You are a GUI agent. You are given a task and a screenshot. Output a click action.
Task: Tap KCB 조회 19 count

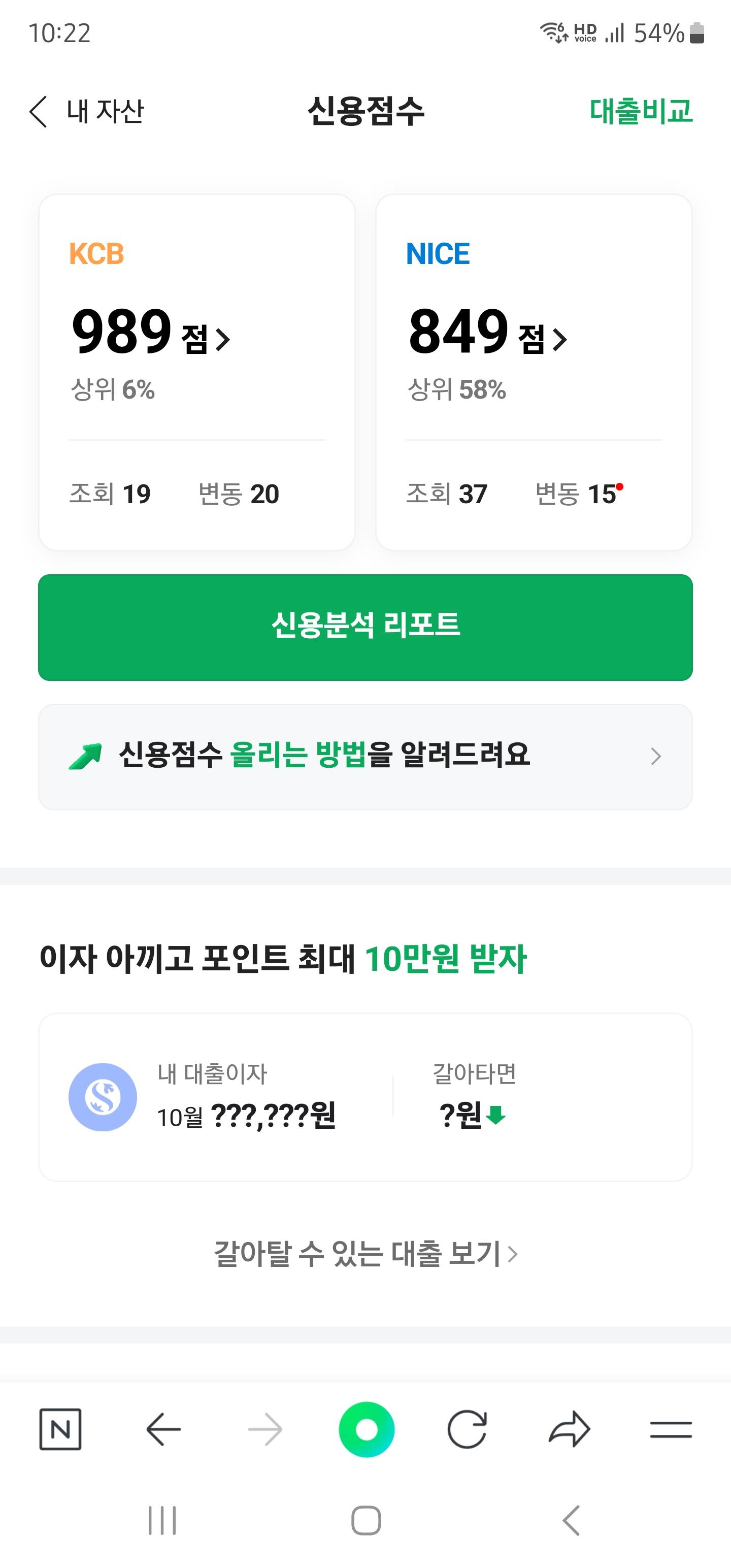point(110,494)
